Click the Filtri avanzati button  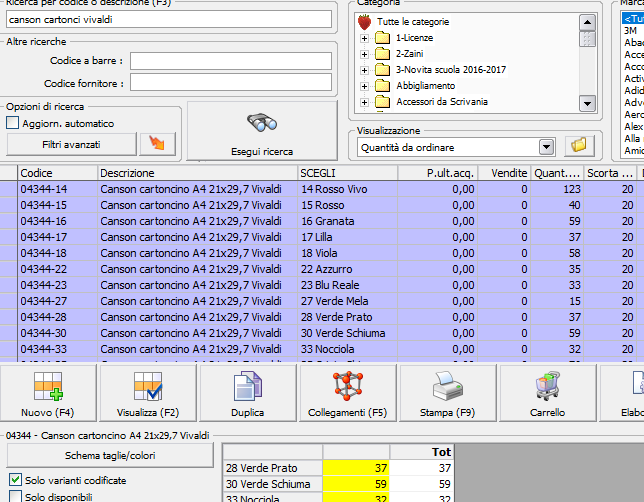point(71,144)
